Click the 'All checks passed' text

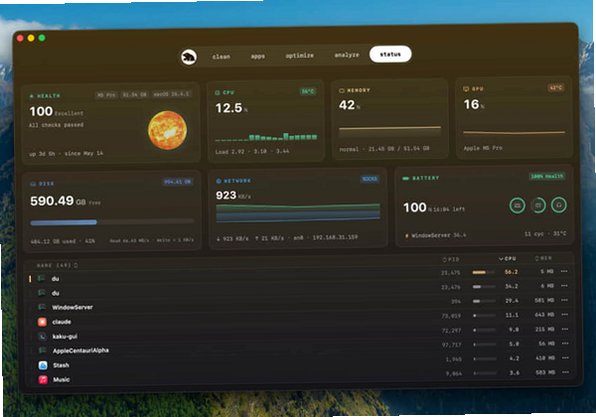click(x=56, y=125)
